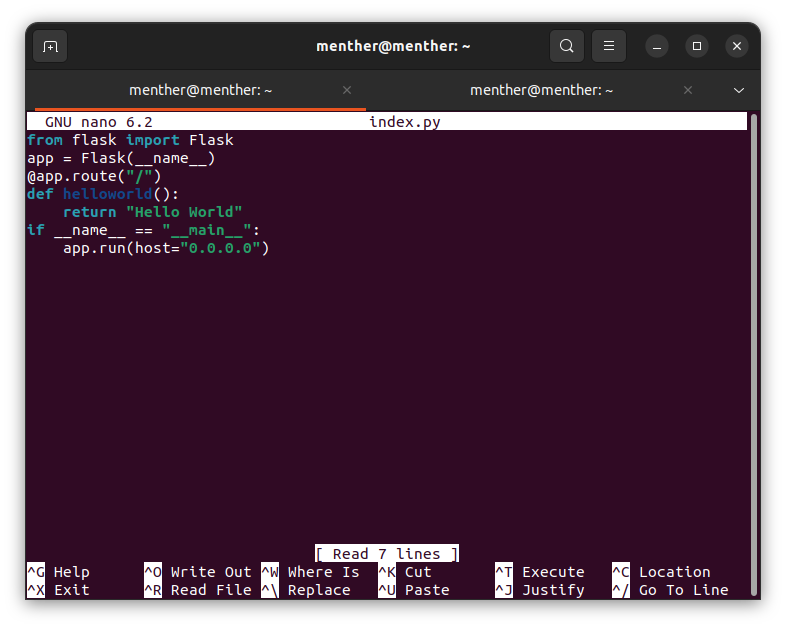Click the ^O Write Out shortcut

[x=198, y=572]
